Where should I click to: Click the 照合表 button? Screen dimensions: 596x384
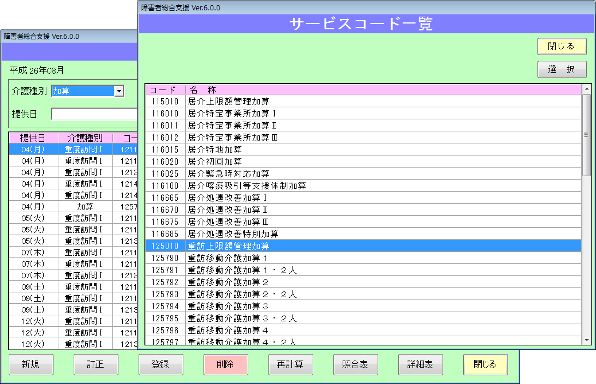pos(355,364)
